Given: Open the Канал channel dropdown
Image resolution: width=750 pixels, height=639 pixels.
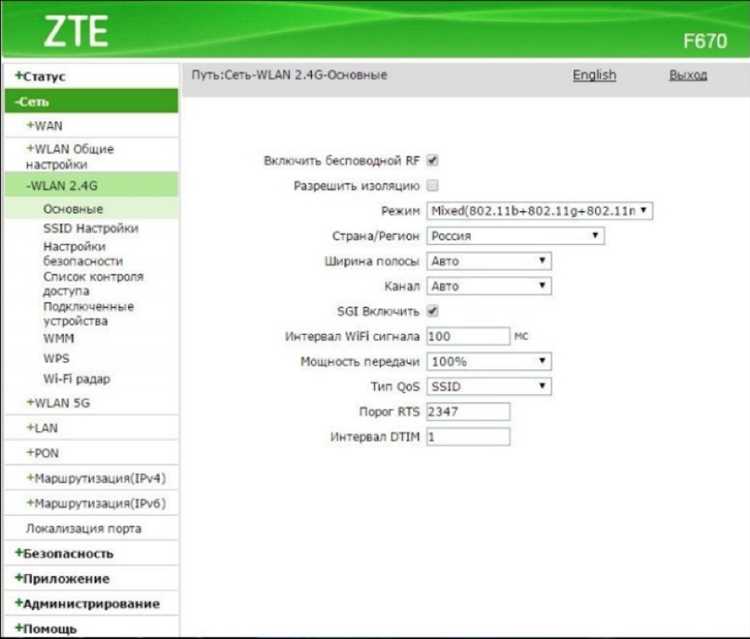Looking at the screenshot, I should tap(489, 286).
